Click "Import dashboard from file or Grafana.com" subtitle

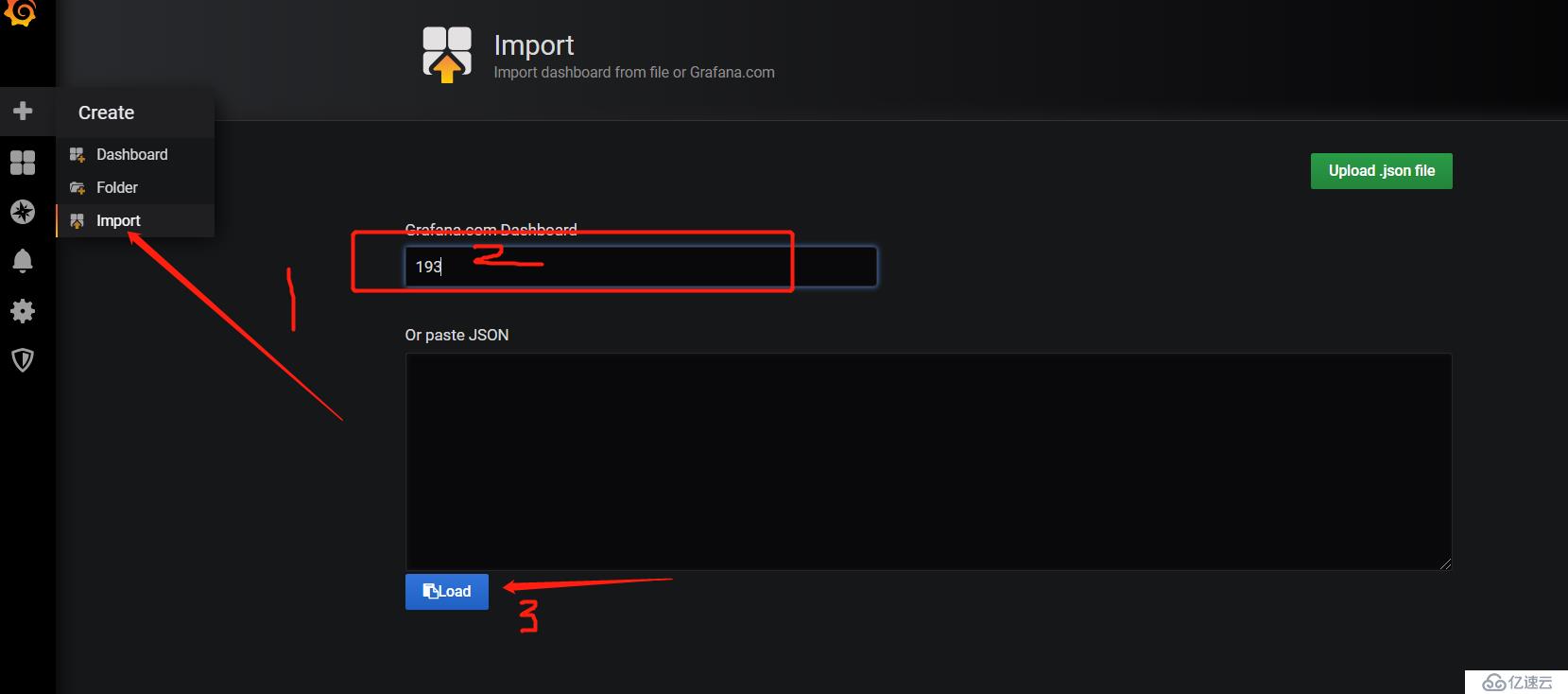pyautogui.click(x=634, y=72)
